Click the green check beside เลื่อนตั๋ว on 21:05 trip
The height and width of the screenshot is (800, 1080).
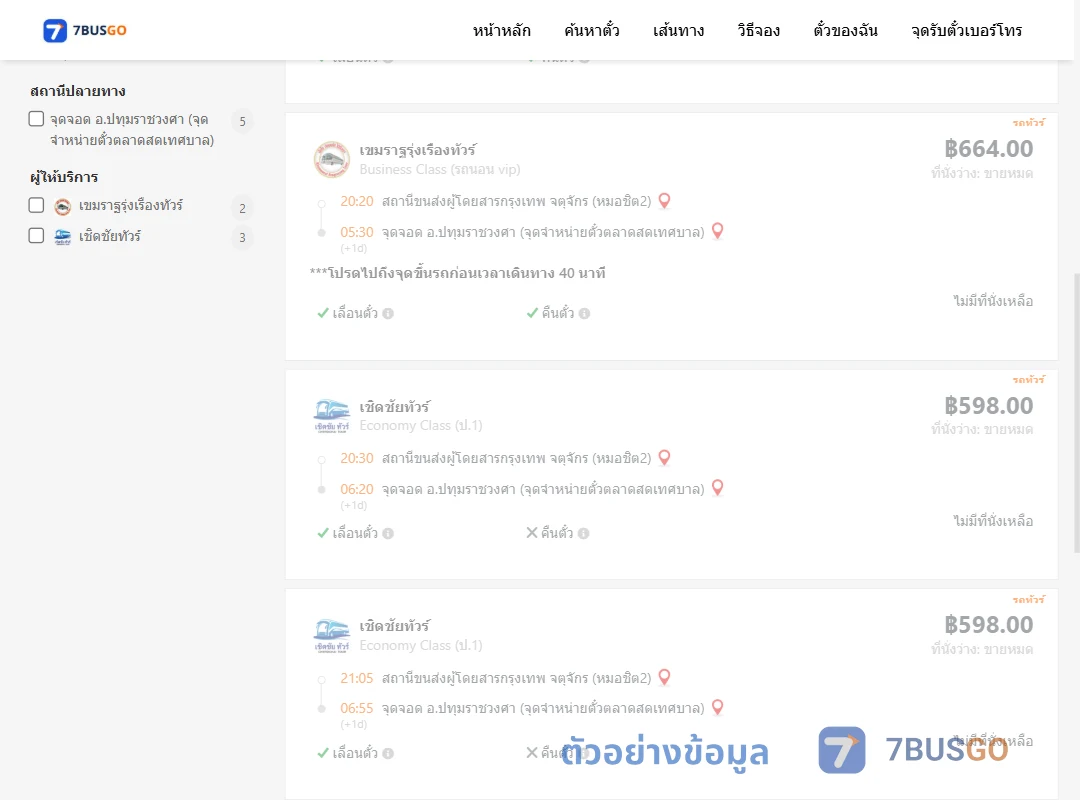322,752
